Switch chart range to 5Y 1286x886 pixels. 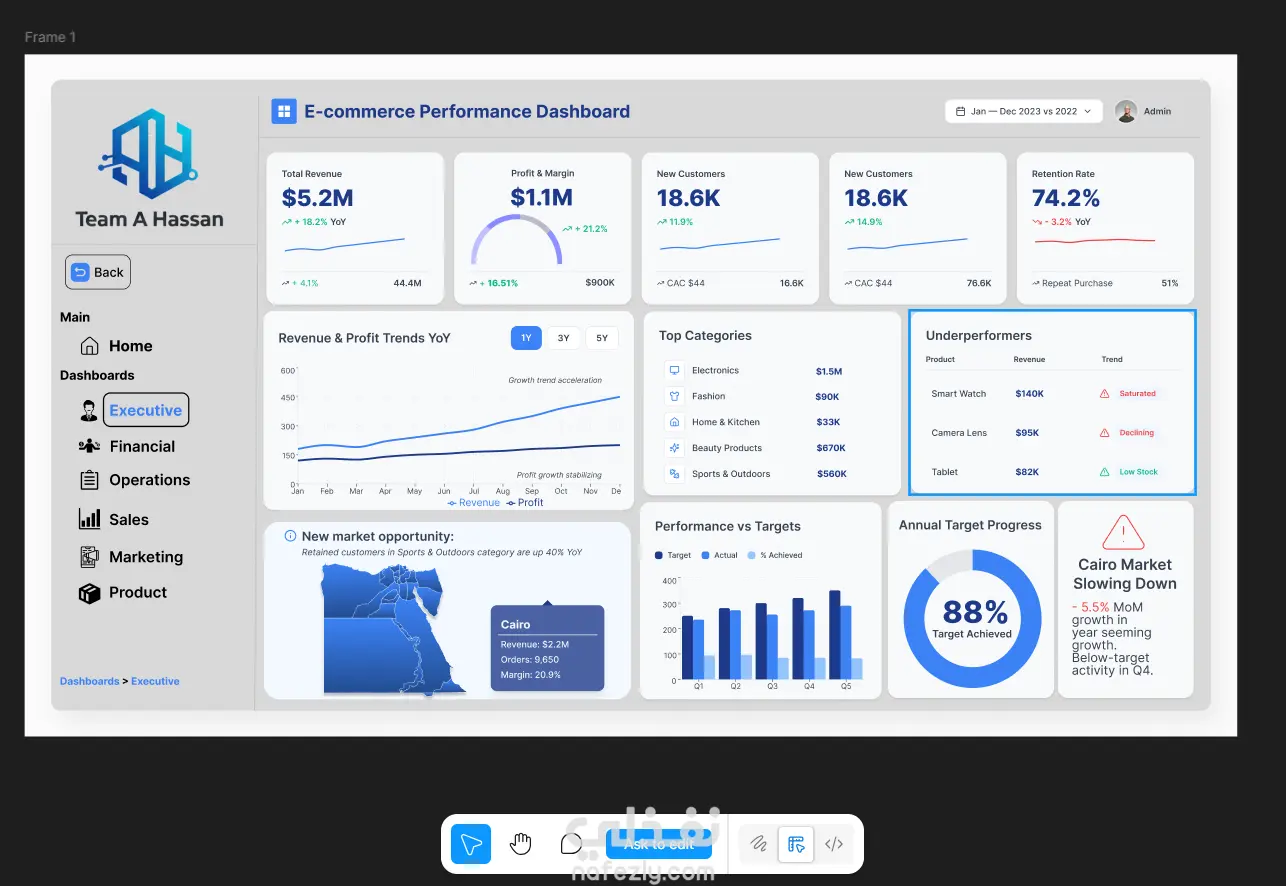tap(602, 338)
